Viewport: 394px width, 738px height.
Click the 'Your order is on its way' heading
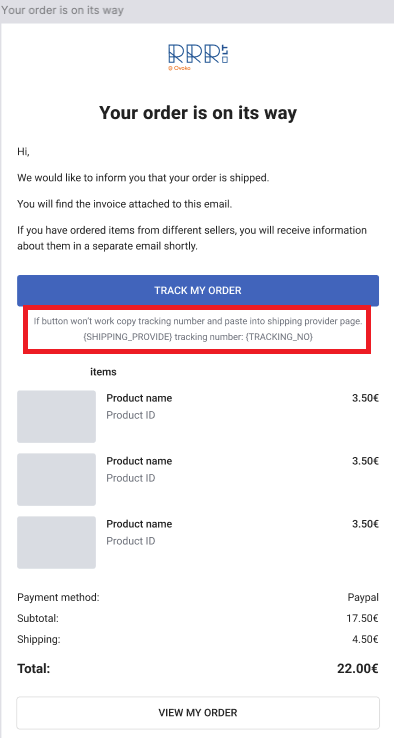198,113
